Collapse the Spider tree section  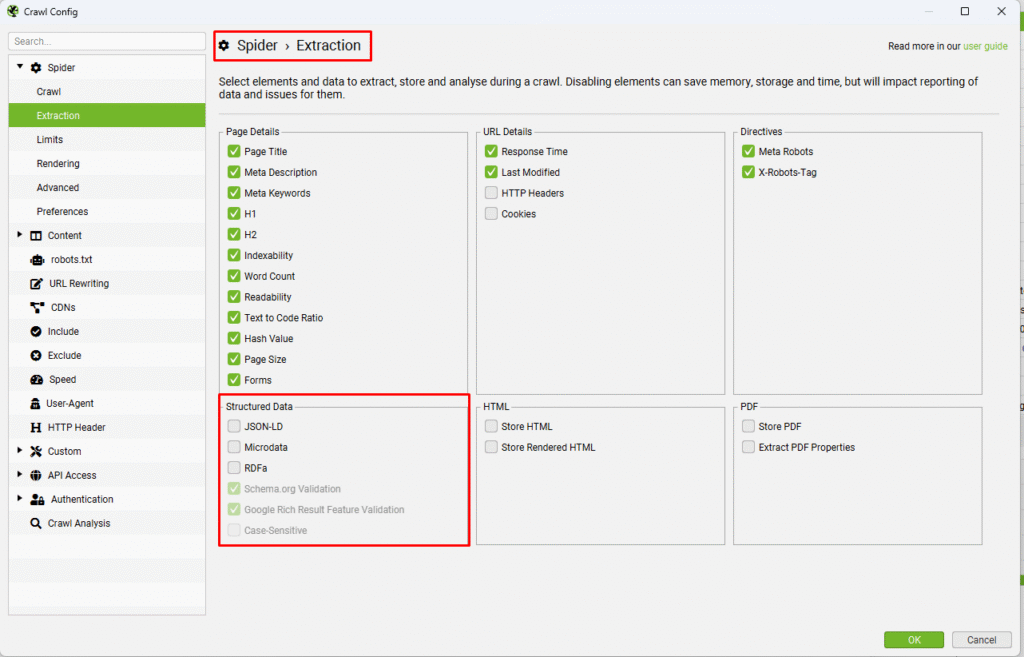click(x=19, y=67)
